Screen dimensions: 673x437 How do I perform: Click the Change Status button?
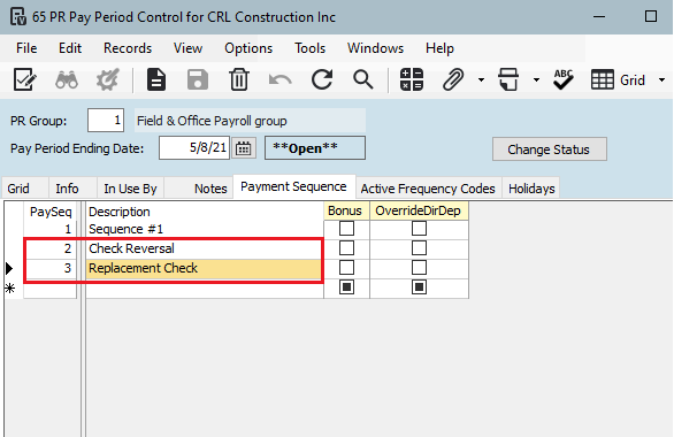tap(549, 149)
